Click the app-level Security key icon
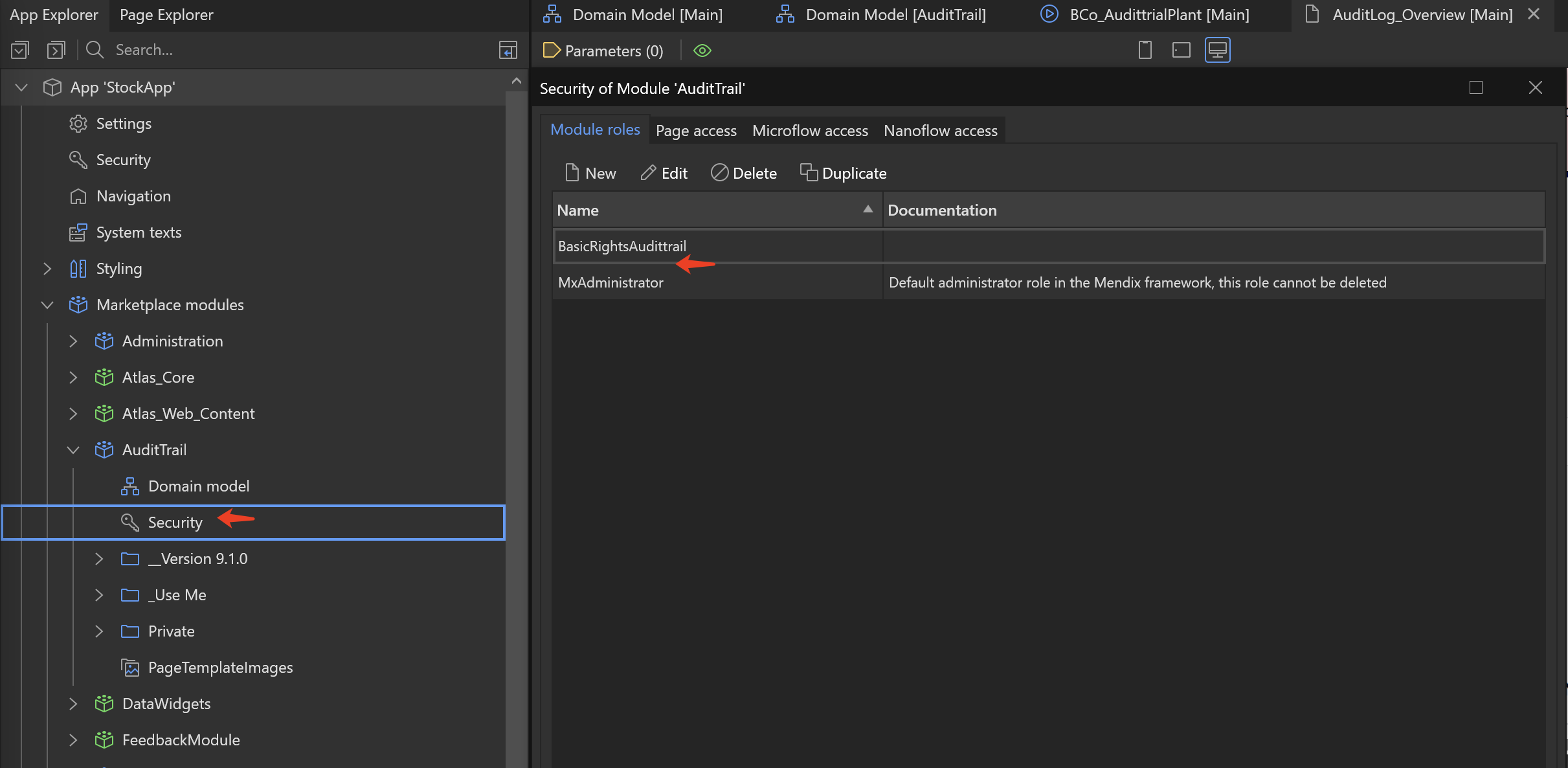The image size is (1568, 768). click(x=78, y=160)
